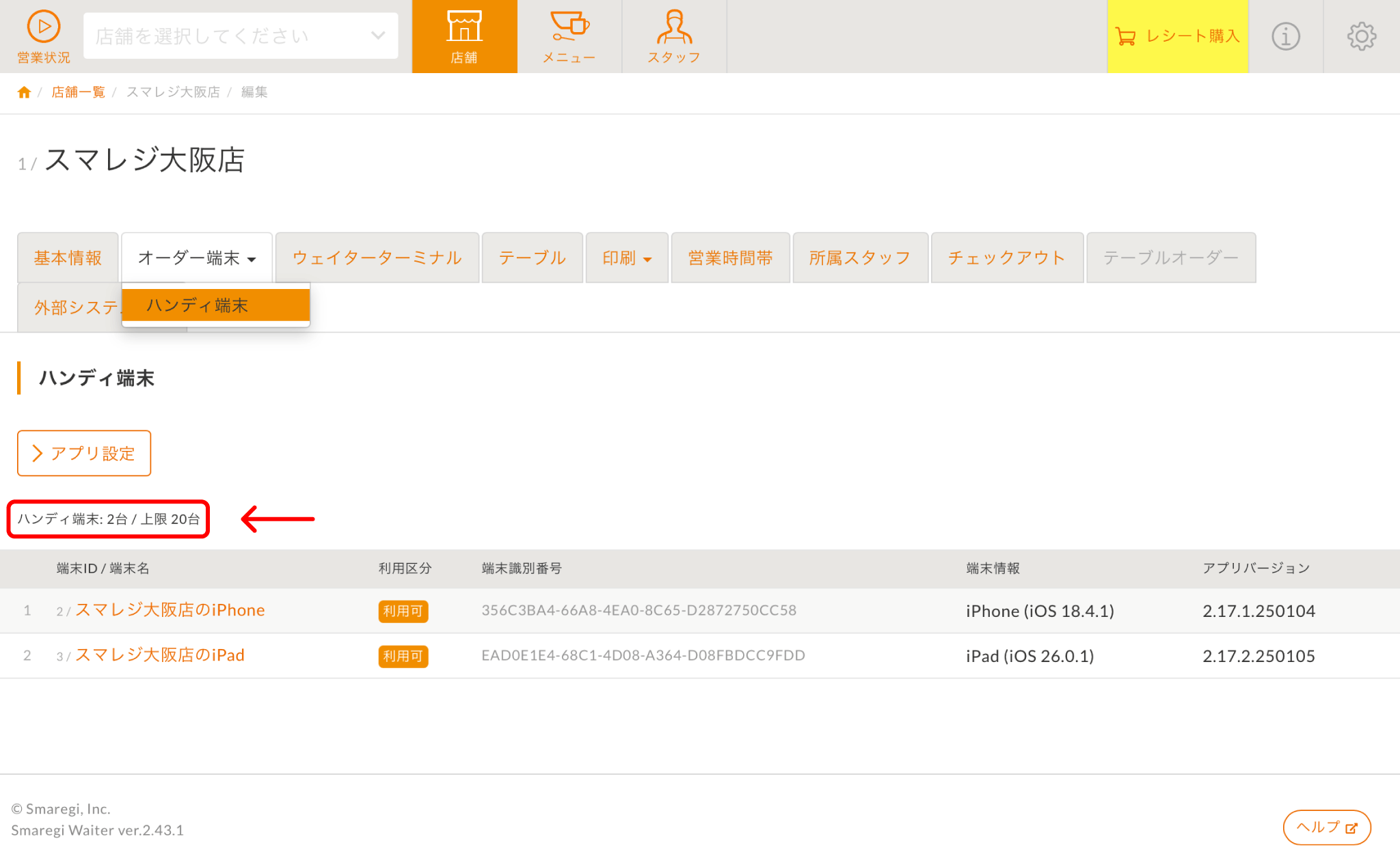Collapse the オーダー端末 dropdown tab
The width and height of the screenshot is (1400, 854).
(197, 258)
